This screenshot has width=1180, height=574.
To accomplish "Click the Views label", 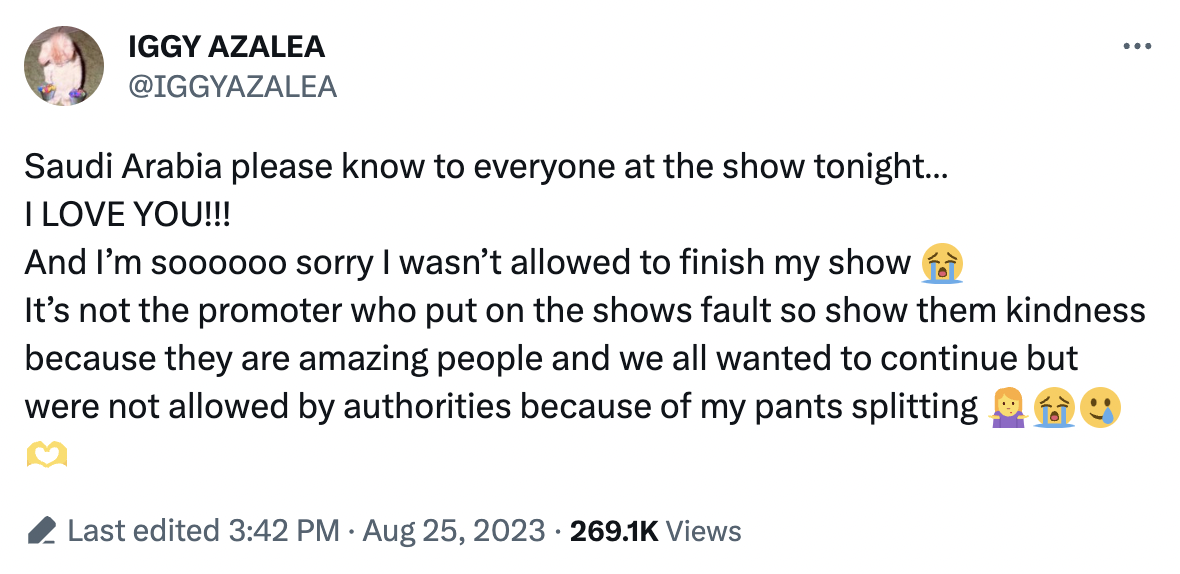I will [704, 531].
